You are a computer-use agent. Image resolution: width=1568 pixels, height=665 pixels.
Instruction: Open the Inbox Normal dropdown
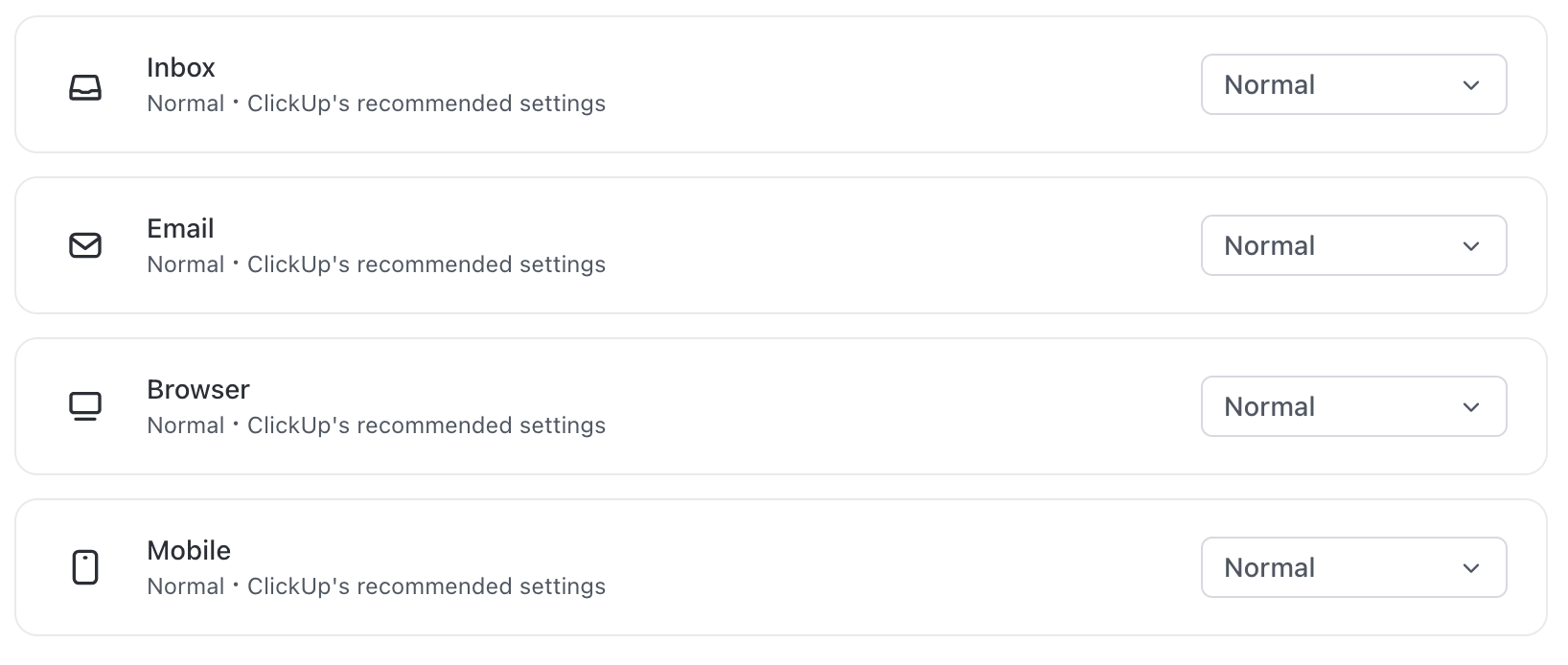(1353, 84)
